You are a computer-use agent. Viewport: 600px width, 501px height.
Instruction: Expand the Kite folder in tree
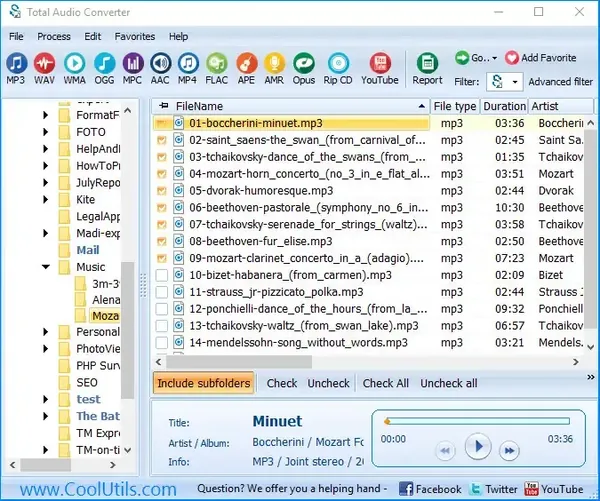46,199
